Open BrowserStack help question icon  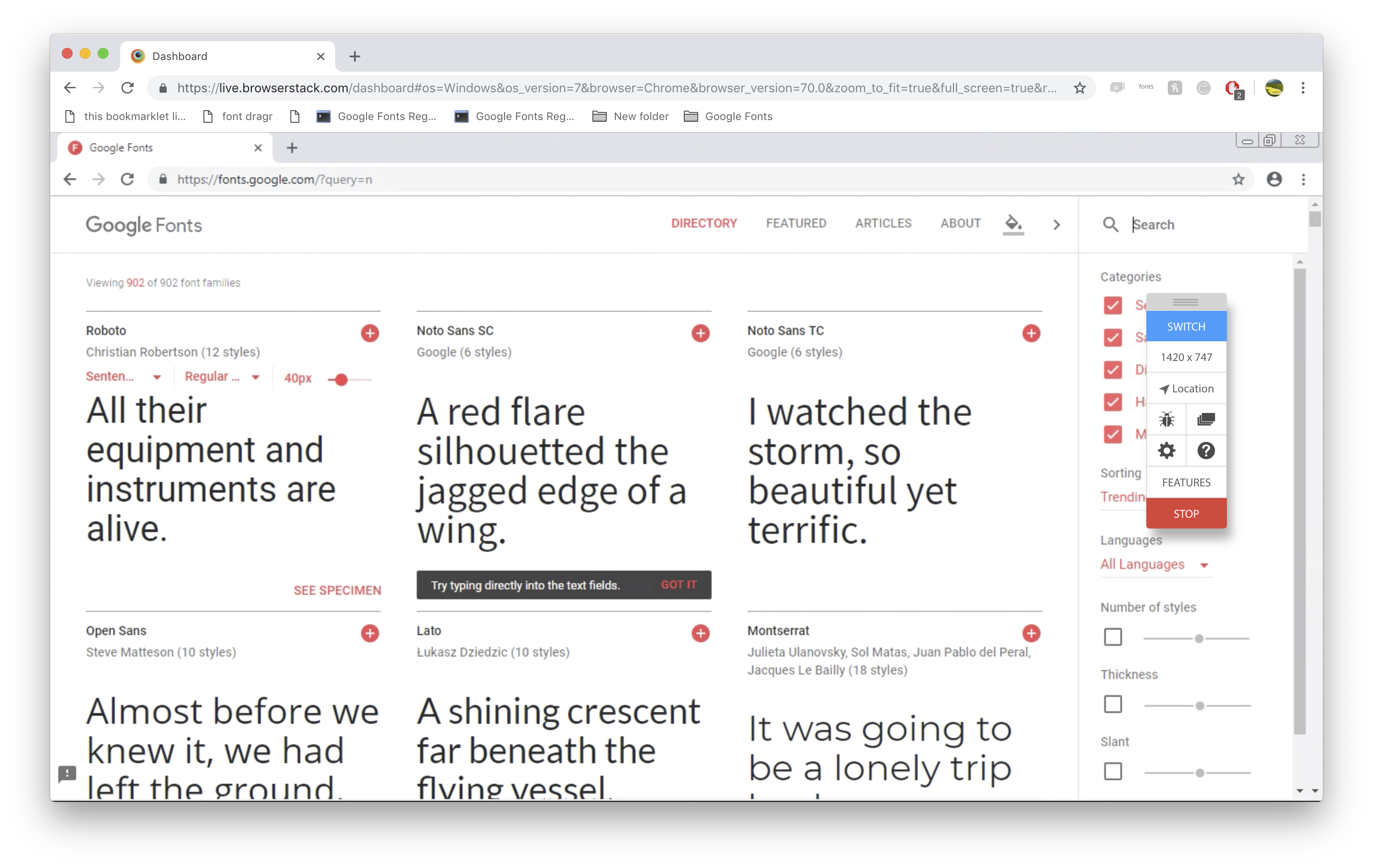pyautogui.click(x=1206, y=451)
